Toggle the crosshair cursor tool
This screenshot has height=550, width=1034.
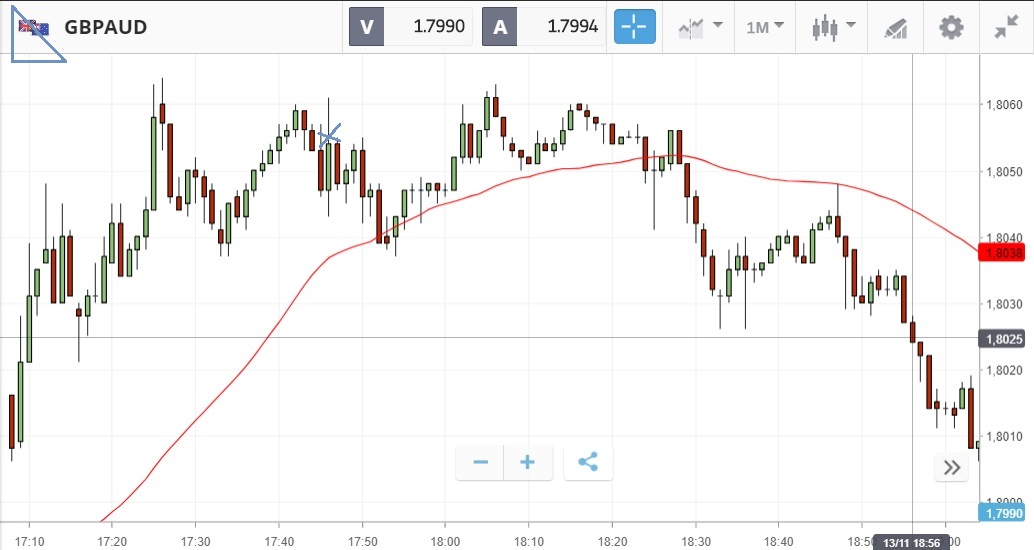point(635,27)
